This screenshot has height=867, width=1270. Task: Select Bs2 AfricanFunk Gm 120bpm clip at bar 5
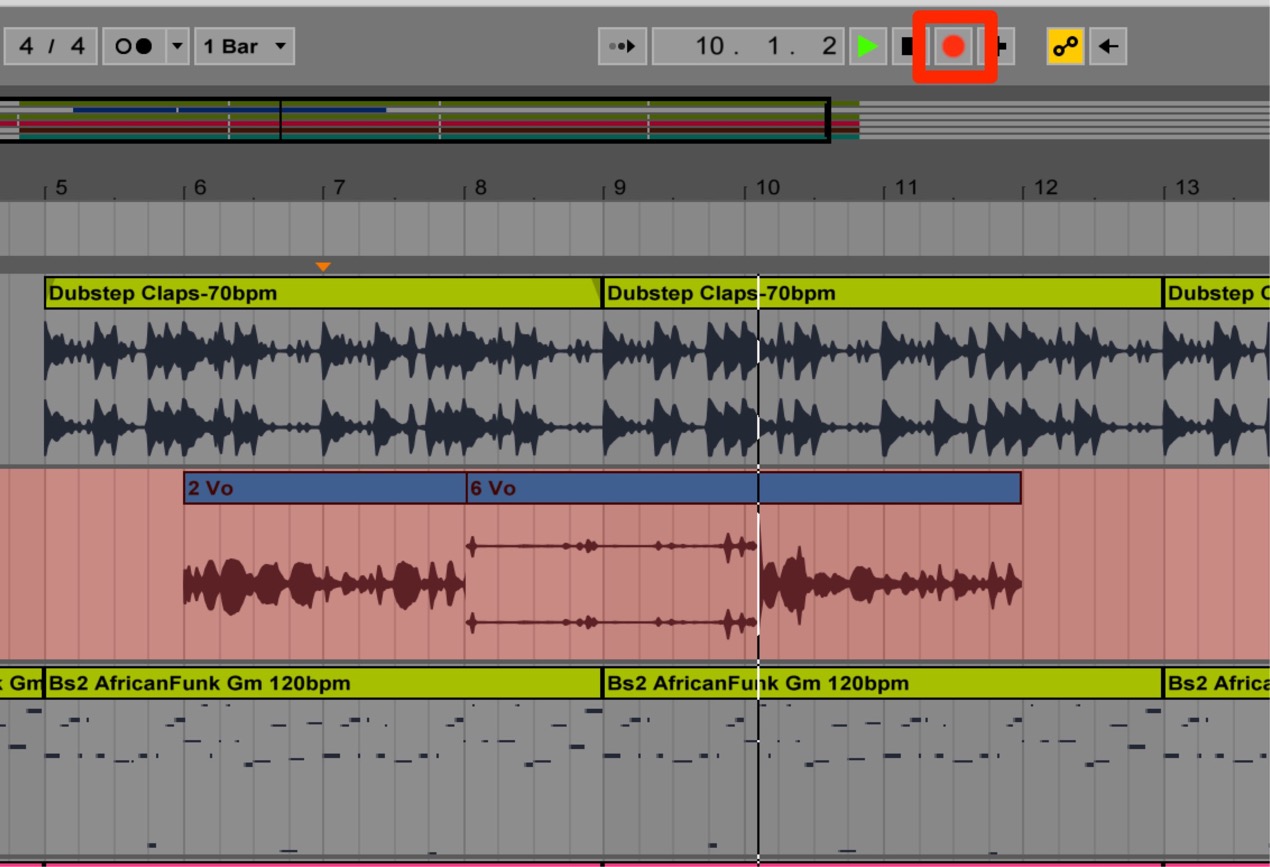[323, 683]
